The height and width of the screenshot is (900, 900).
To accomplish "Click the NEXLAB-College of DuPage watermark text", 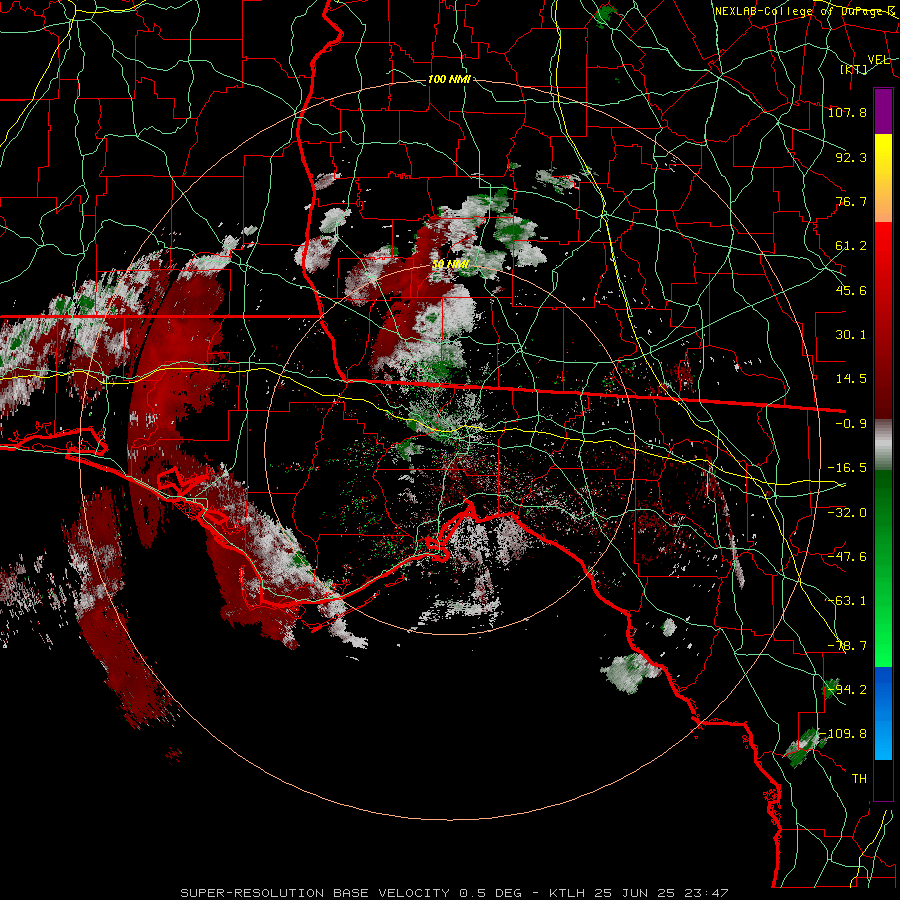I will point(805,11).
